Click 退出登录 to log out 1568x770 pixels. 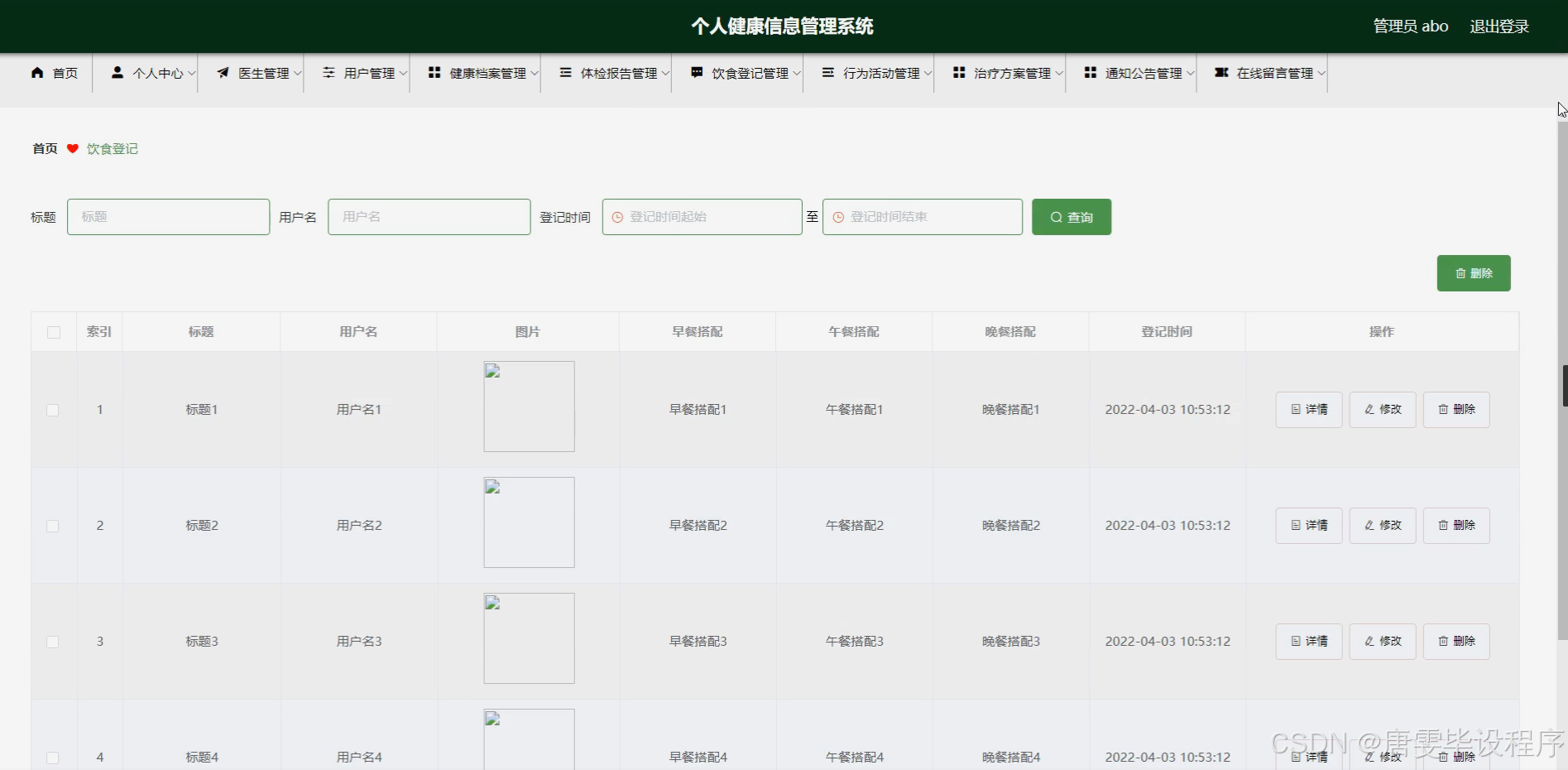point(1499,26)
